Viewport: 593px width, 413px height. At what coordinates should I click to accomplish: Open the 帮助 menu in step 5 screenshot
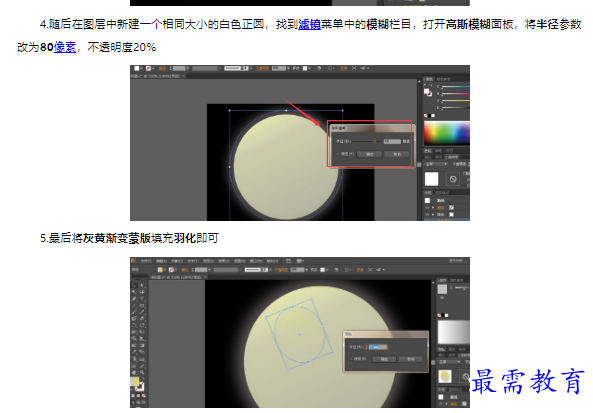273,261
